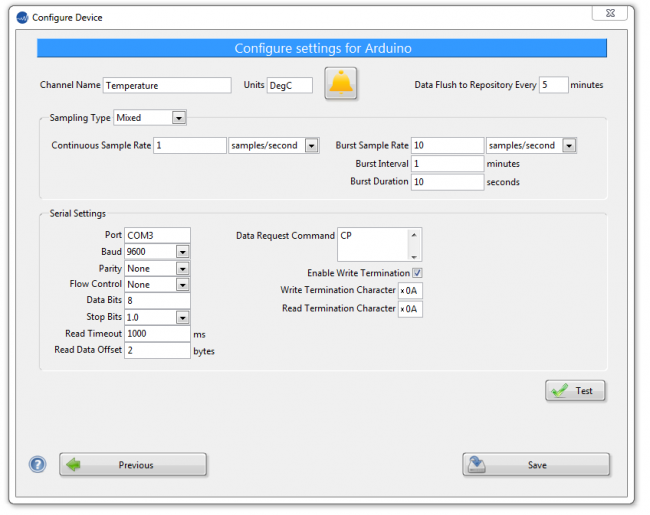Click the Channel Name field

pyautogui.click(x=167, y=85)
